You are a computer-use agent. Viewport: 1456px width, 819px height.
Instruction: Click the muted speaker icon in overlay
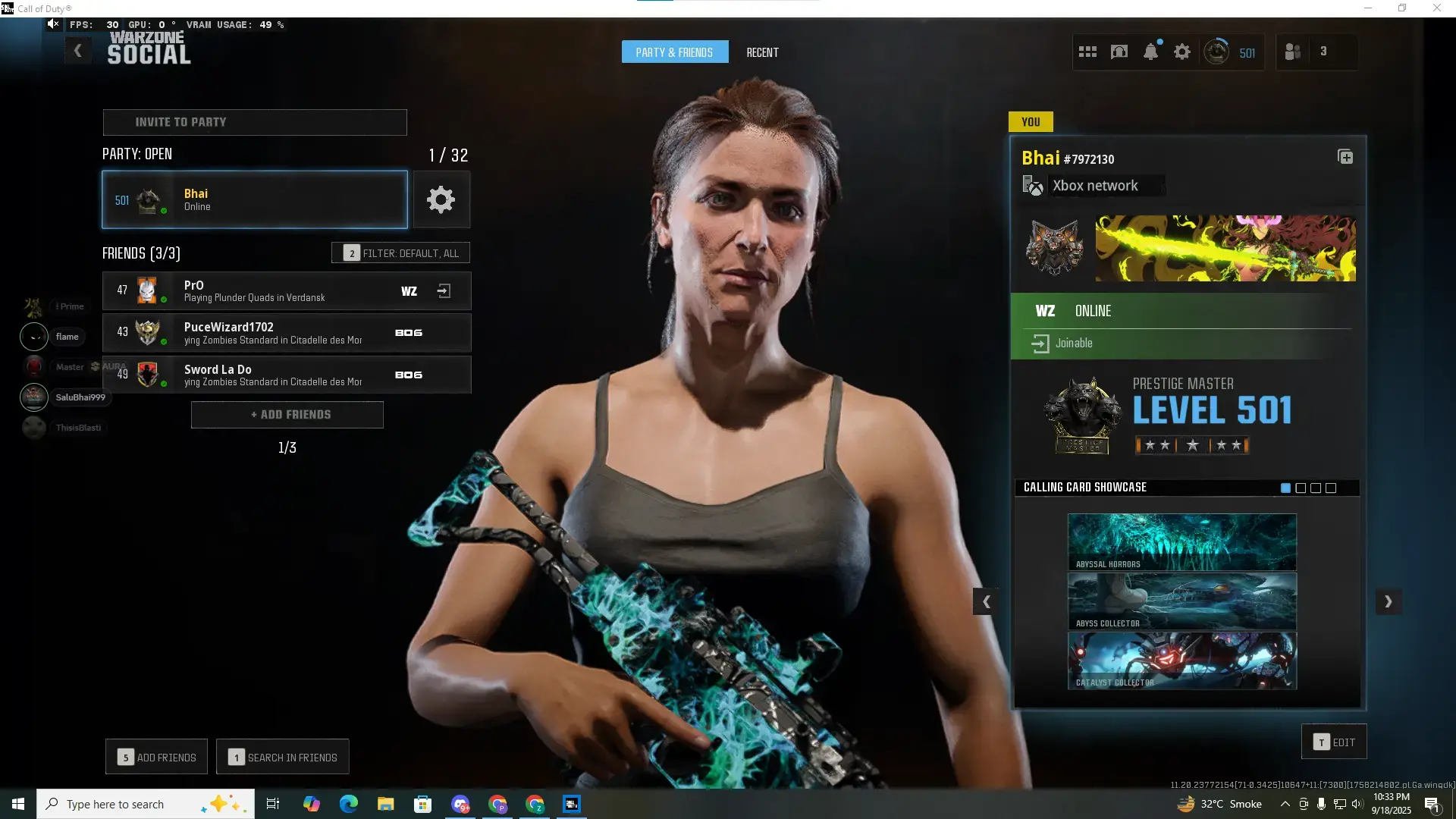(52, 24)
